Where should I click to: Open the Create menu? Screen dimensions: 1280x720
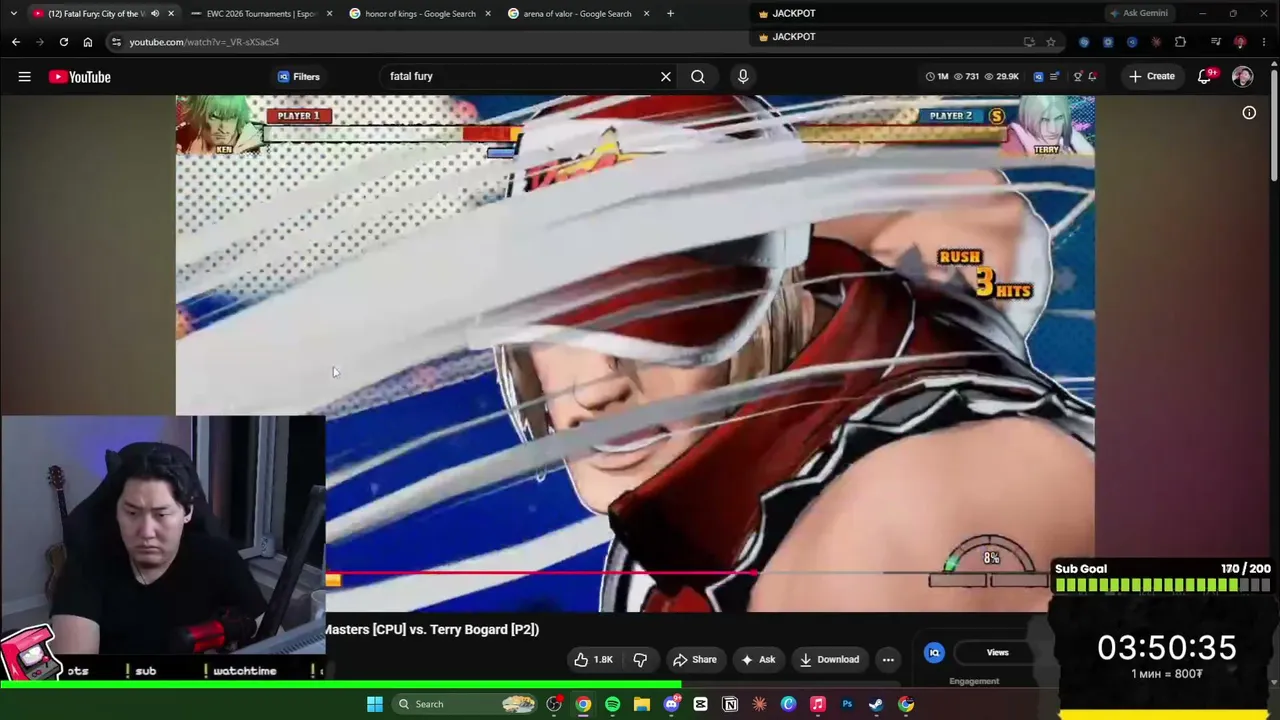click(x=1152, y=76)
